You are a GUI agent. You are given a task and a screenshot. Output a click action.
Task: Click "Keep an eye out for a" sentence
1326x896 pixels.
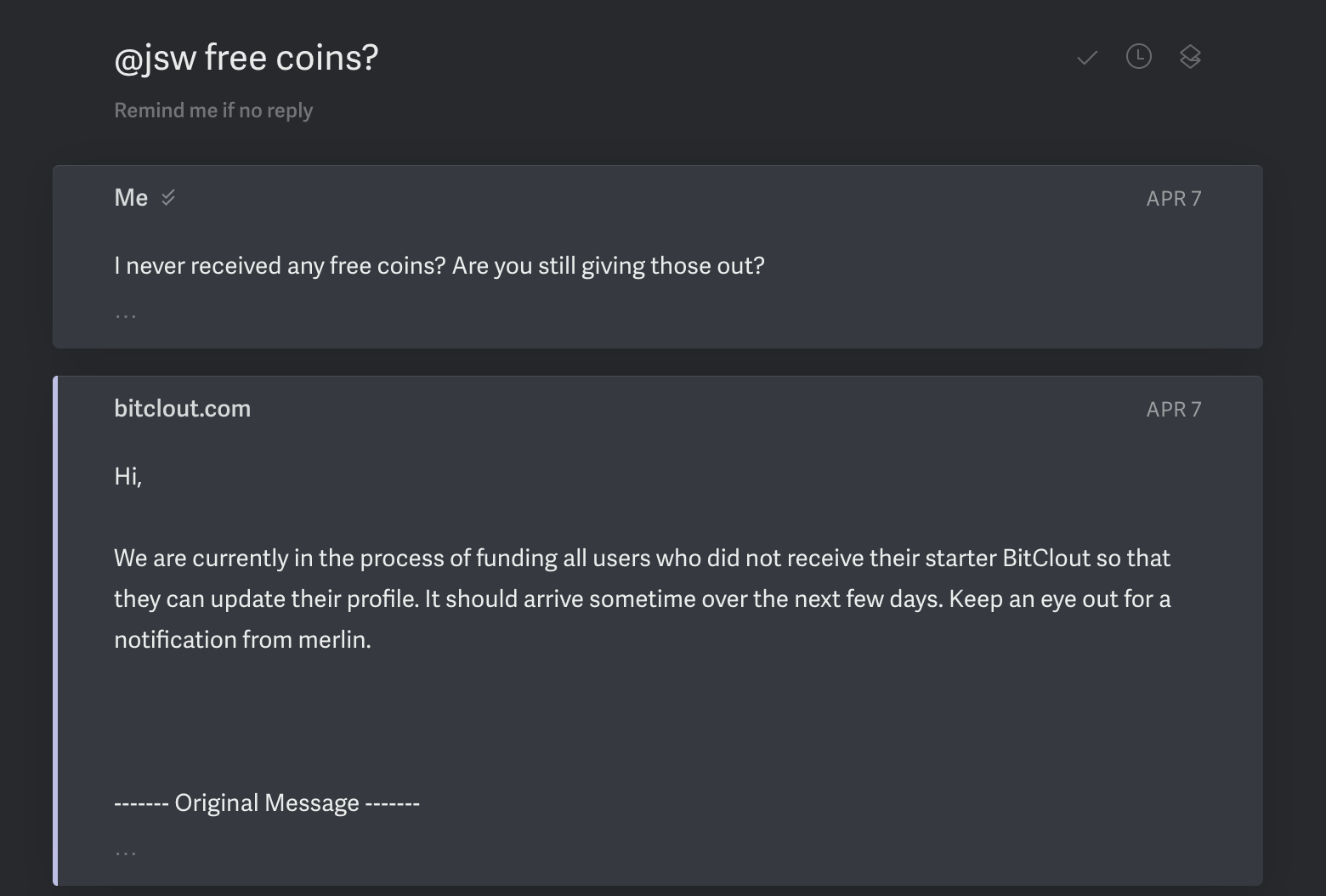click(x=1059, y=599)
